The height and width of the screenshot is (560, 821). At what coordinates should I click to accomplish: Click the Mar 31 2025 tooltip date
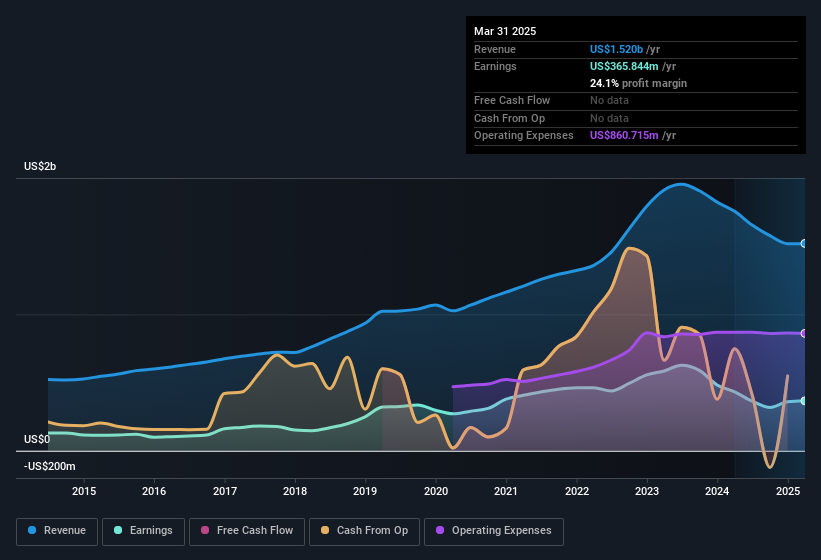click(x=505, y=31)
